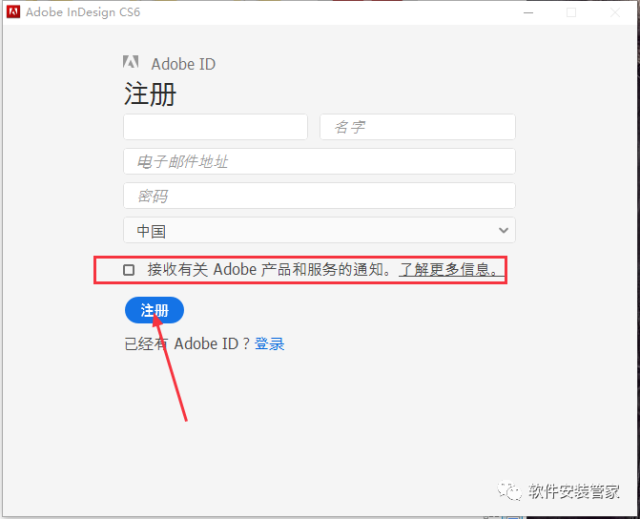Click the Adobe logo beside Adobe ID
The width and height of the screenshot is (640, 519).
130,63
